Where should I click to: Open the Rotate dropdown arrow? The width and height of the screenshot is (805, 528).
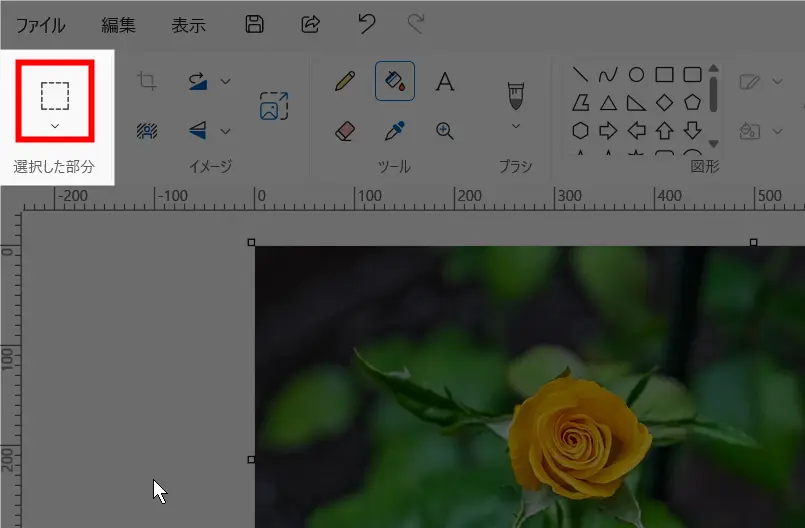(x=225, y=81)
